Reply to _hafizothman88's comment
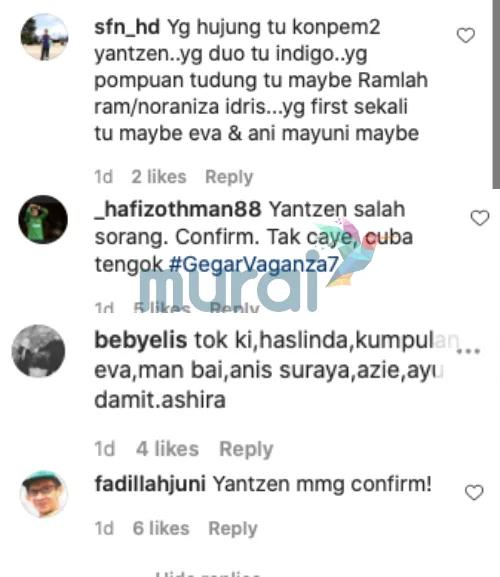500x577 pixels. click(234, 308)
